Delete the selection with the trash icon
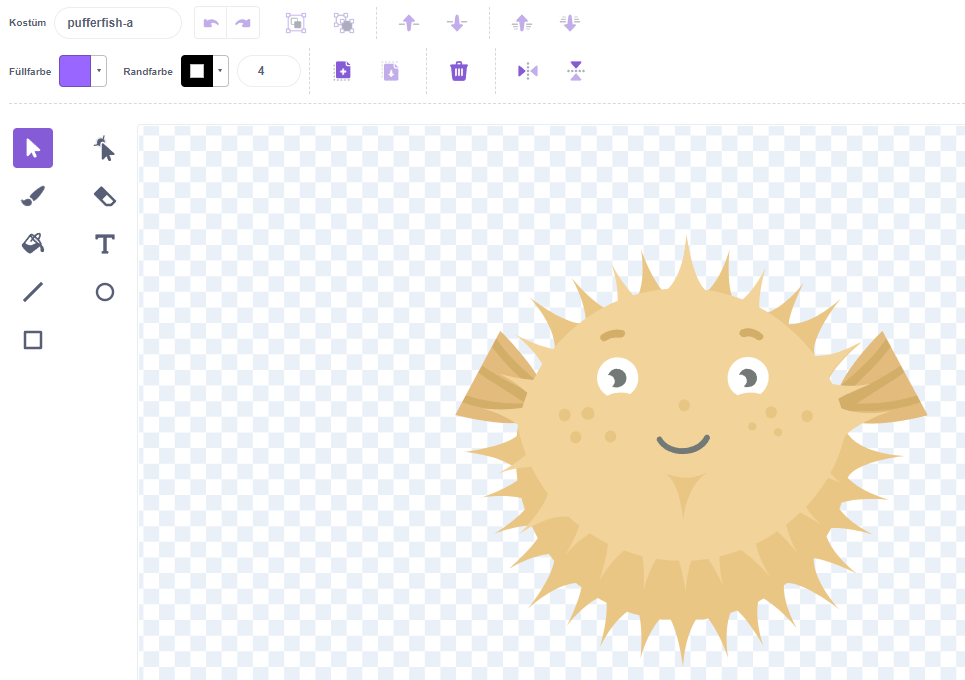 458,71
